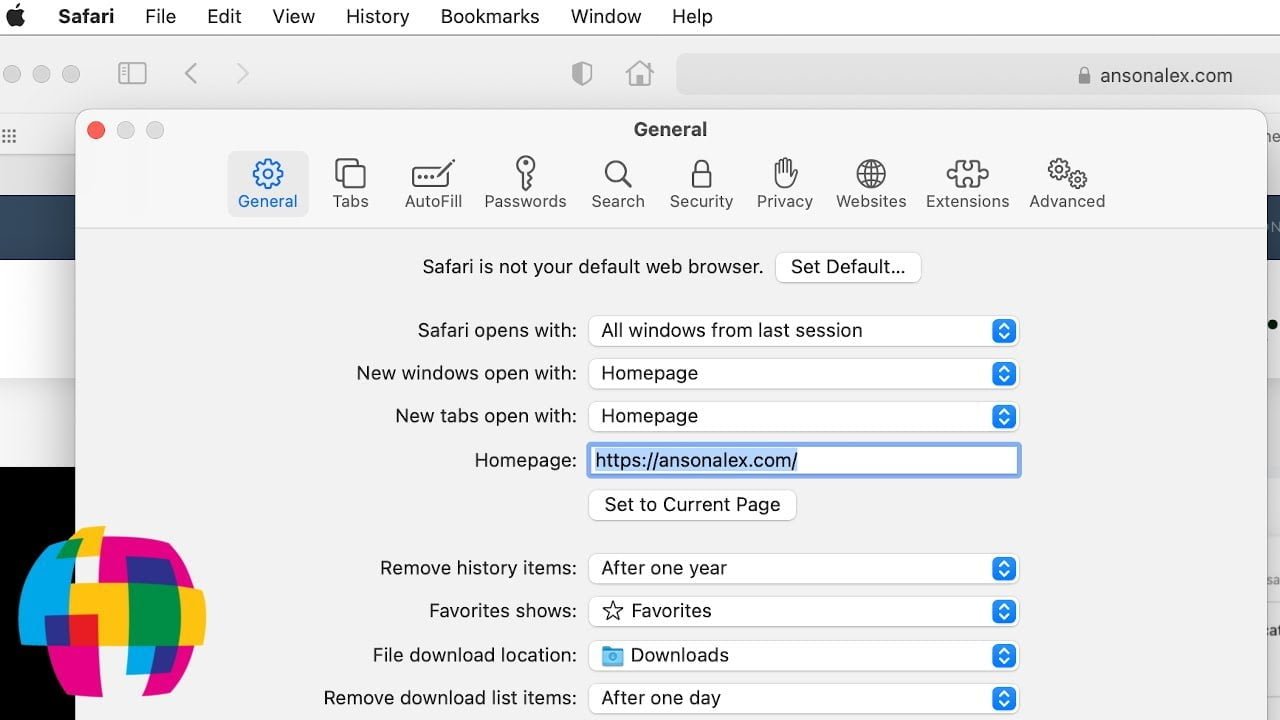
Task: Open the History menu
Action: pyautogui.click(x=377, y=16)
